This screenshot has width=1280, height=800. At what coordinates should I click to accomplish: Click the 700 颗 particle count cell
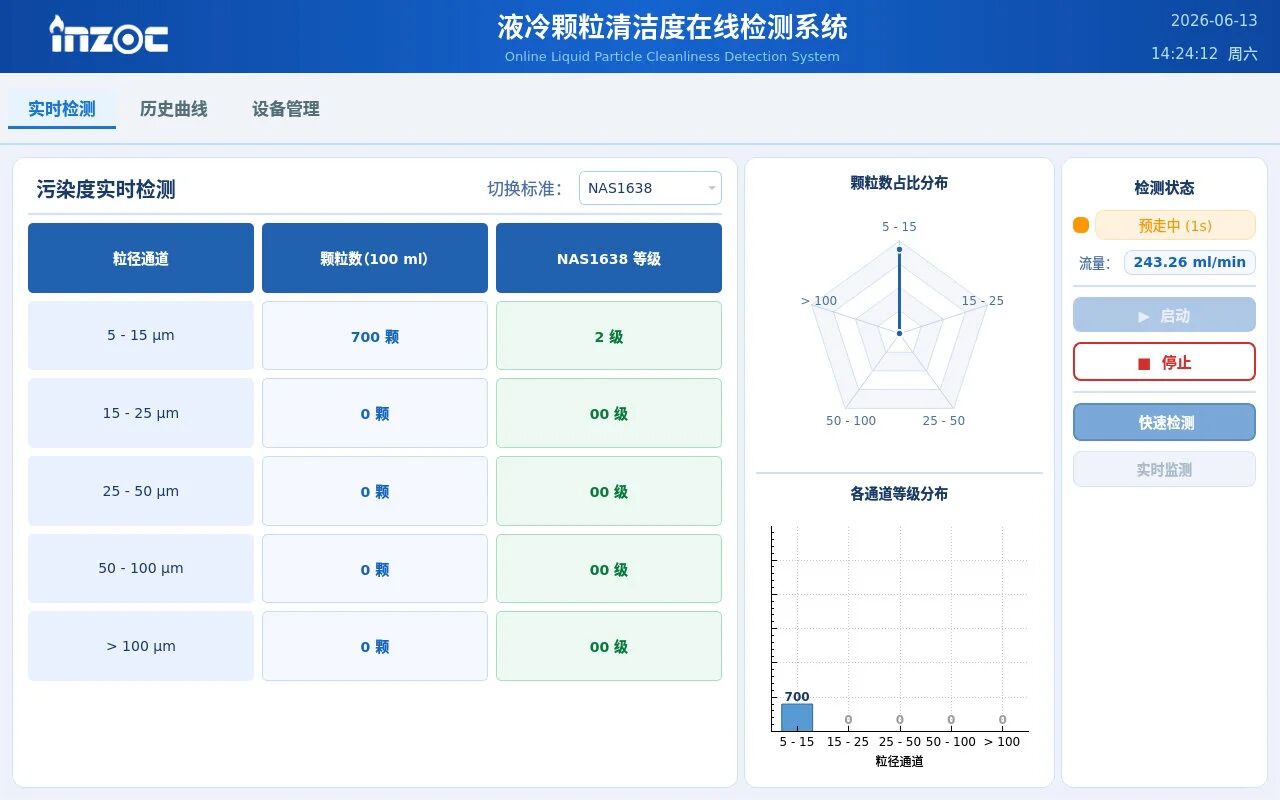375,336
